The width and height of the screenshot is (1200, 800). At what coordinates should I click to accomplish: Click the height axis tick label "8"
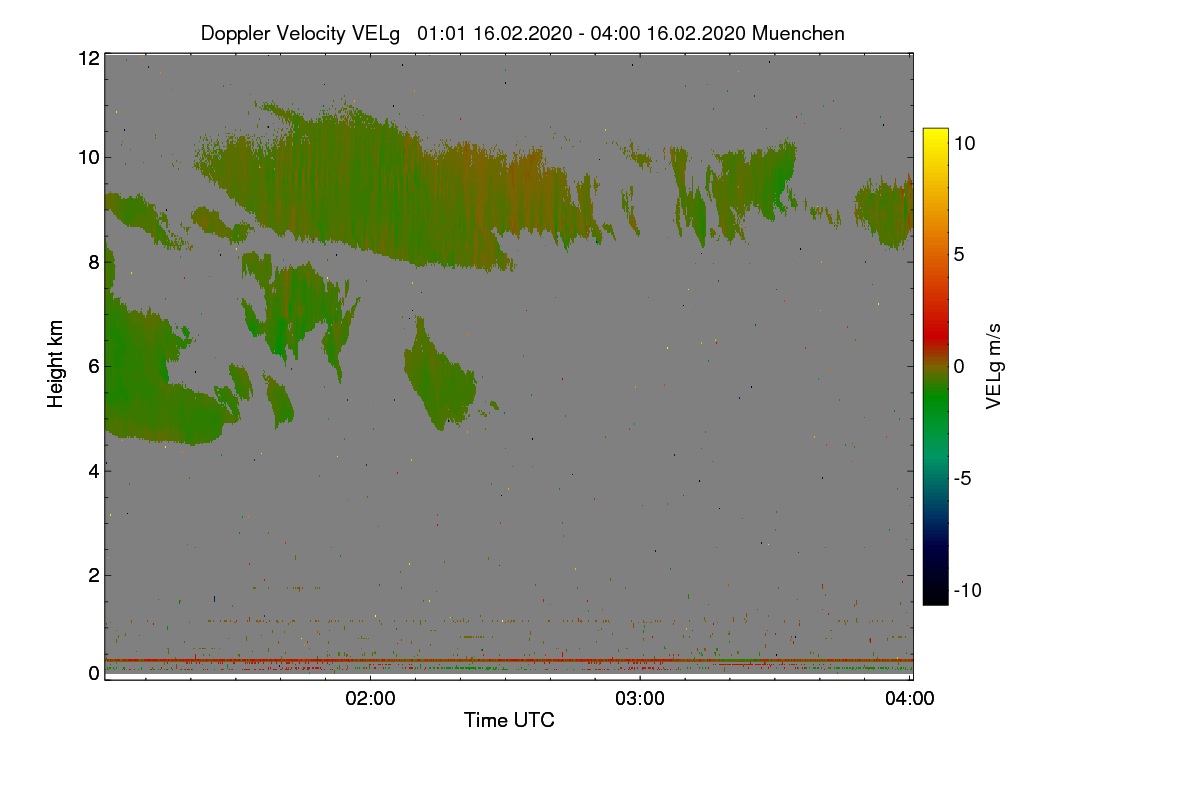pyautogui.click(x=93, y=262)
